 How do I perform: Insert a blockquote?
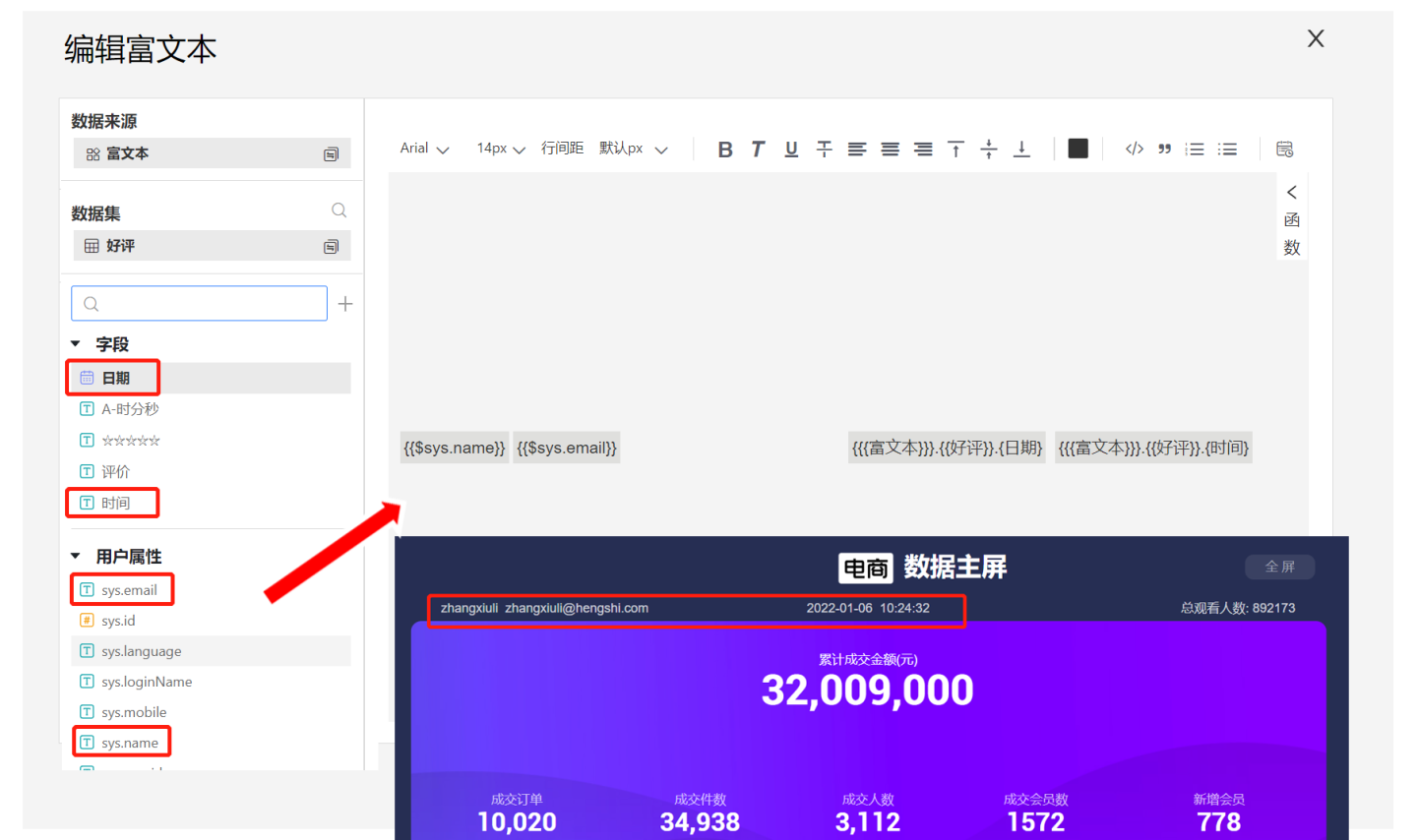tap(1164, 150)
